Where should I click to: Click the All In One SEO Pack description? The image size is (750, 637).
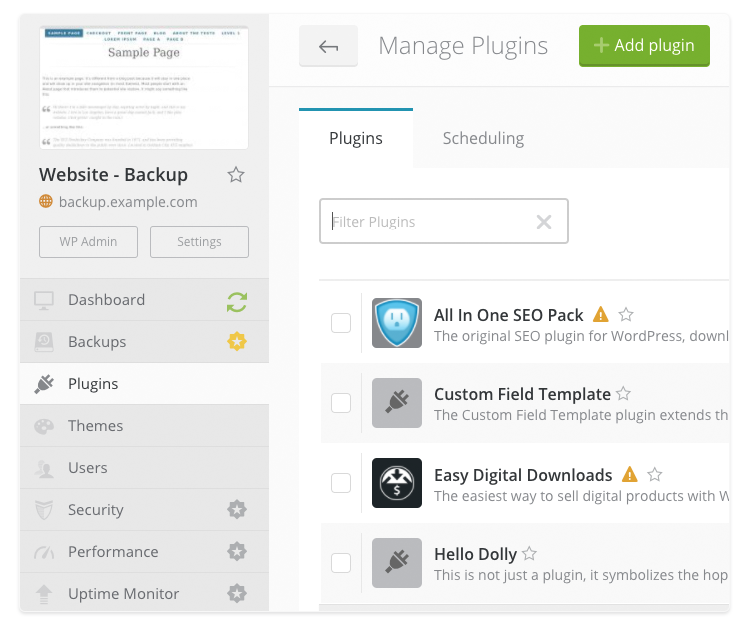click(581, 336)
